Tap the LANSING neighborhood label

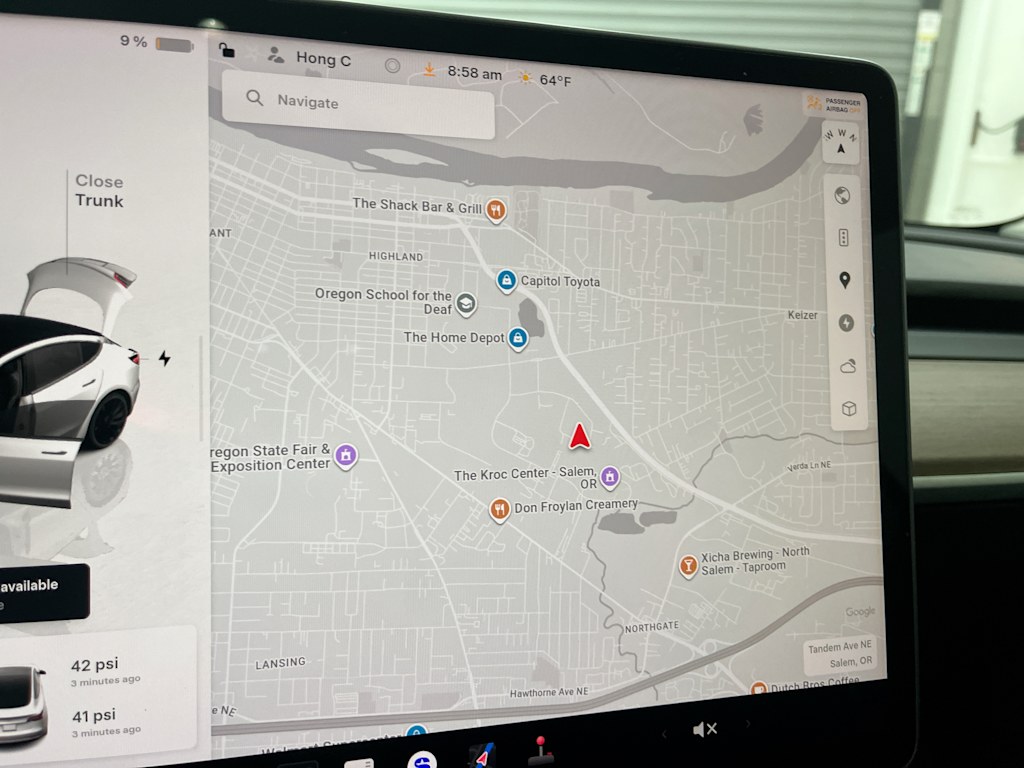(280, 663)
